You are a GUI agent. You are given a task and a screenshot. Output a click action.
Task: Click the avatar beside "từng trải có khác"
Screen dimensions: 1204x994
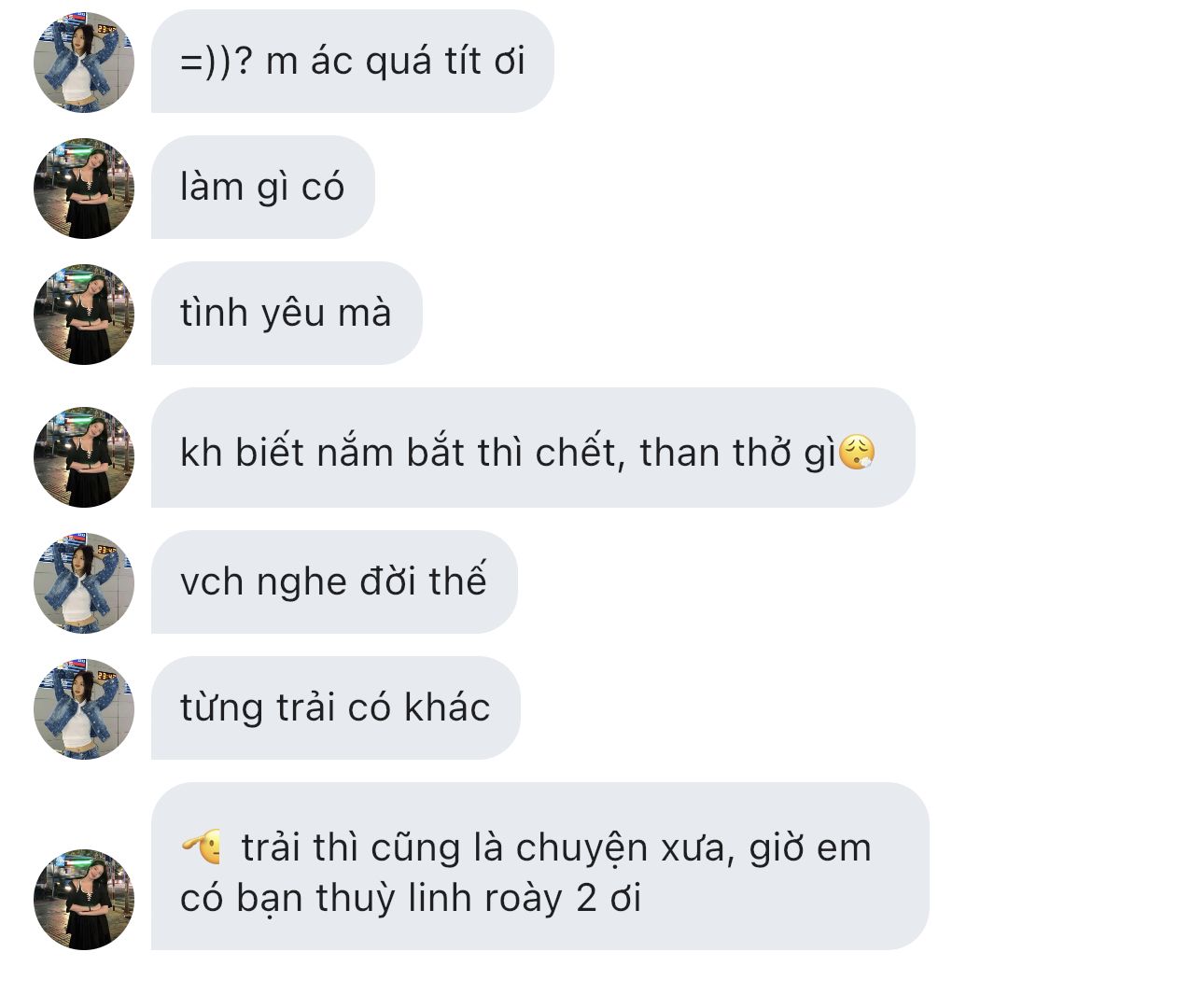(x=84, y=708)
